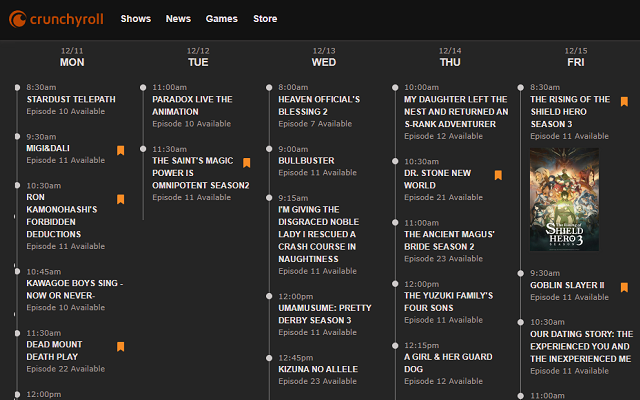Click Episode 22 Available under Dead Mount Death Play

[x=66, y=369]
